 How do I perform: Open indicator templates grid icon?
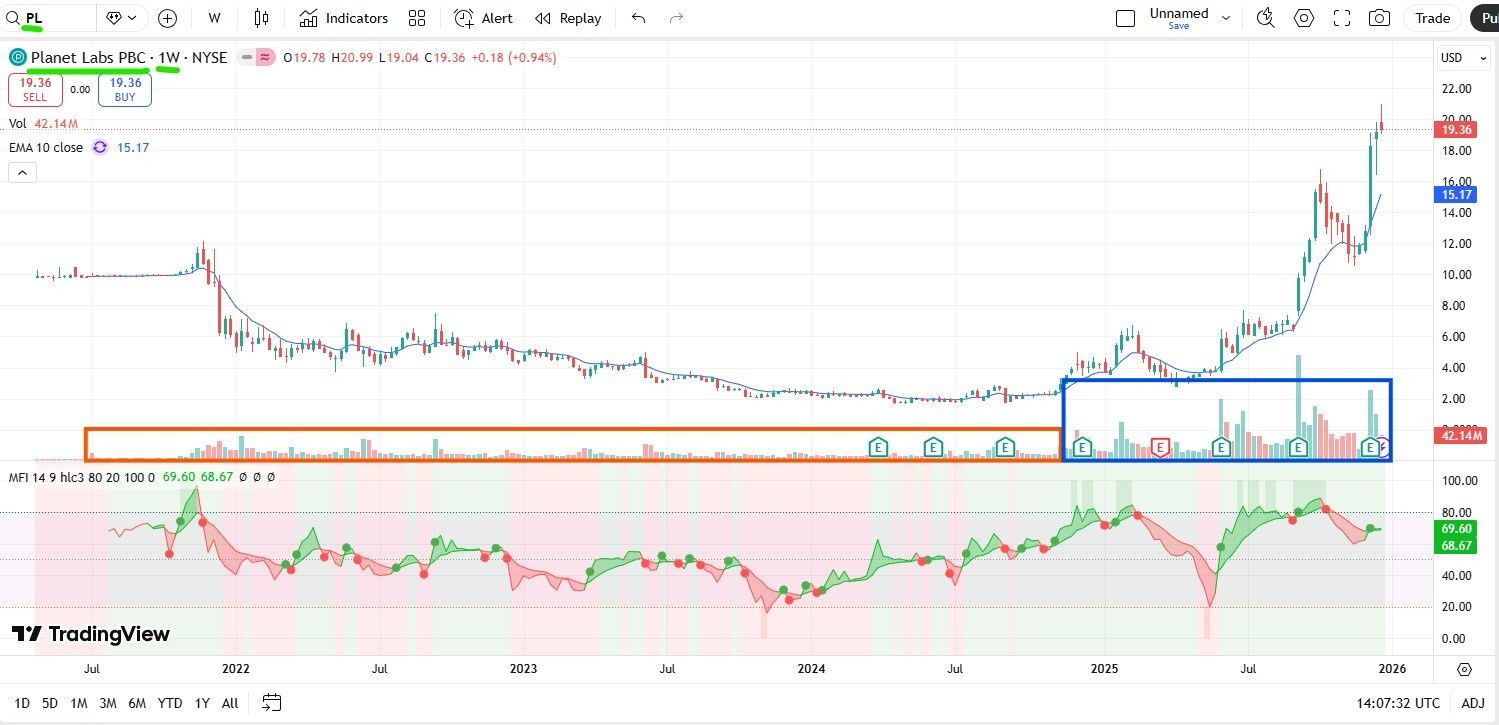[x=417, y=18]
